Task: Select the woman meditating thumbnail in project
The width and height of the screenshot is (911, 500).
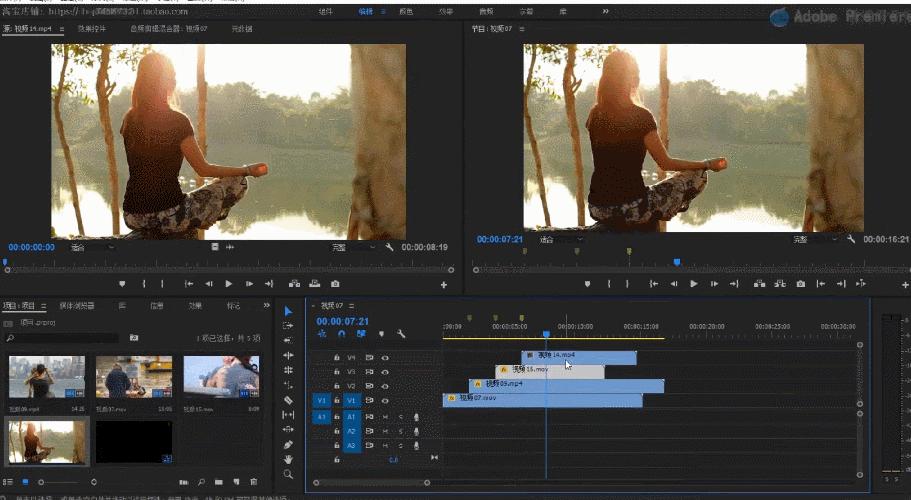Action: (47, 441)
